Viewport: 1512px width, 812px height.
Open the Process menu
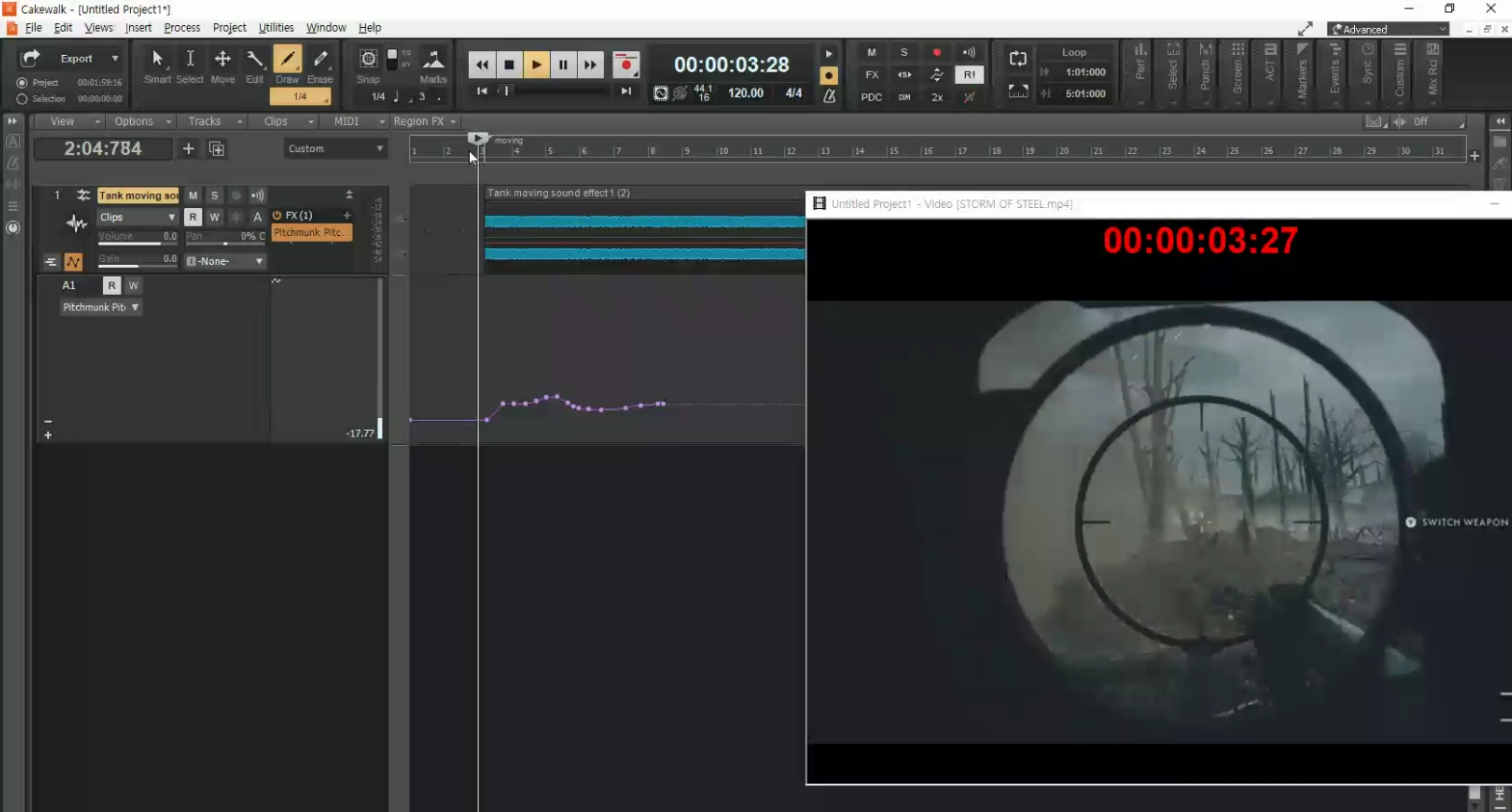(182, 28)
